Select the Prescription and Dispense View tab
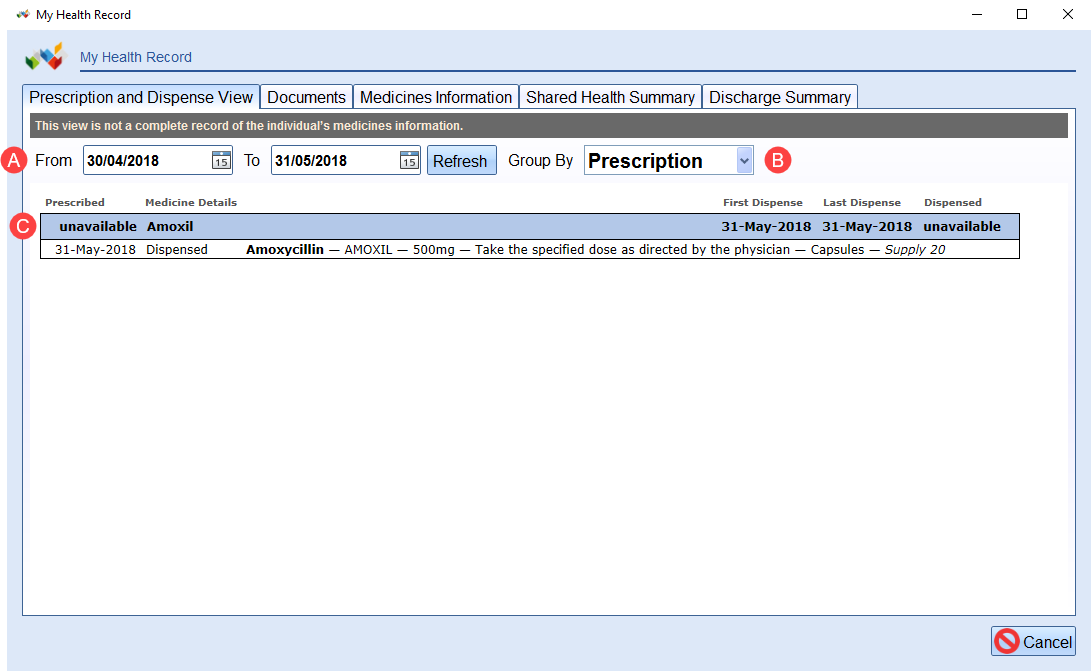 (x=141, y=96)
